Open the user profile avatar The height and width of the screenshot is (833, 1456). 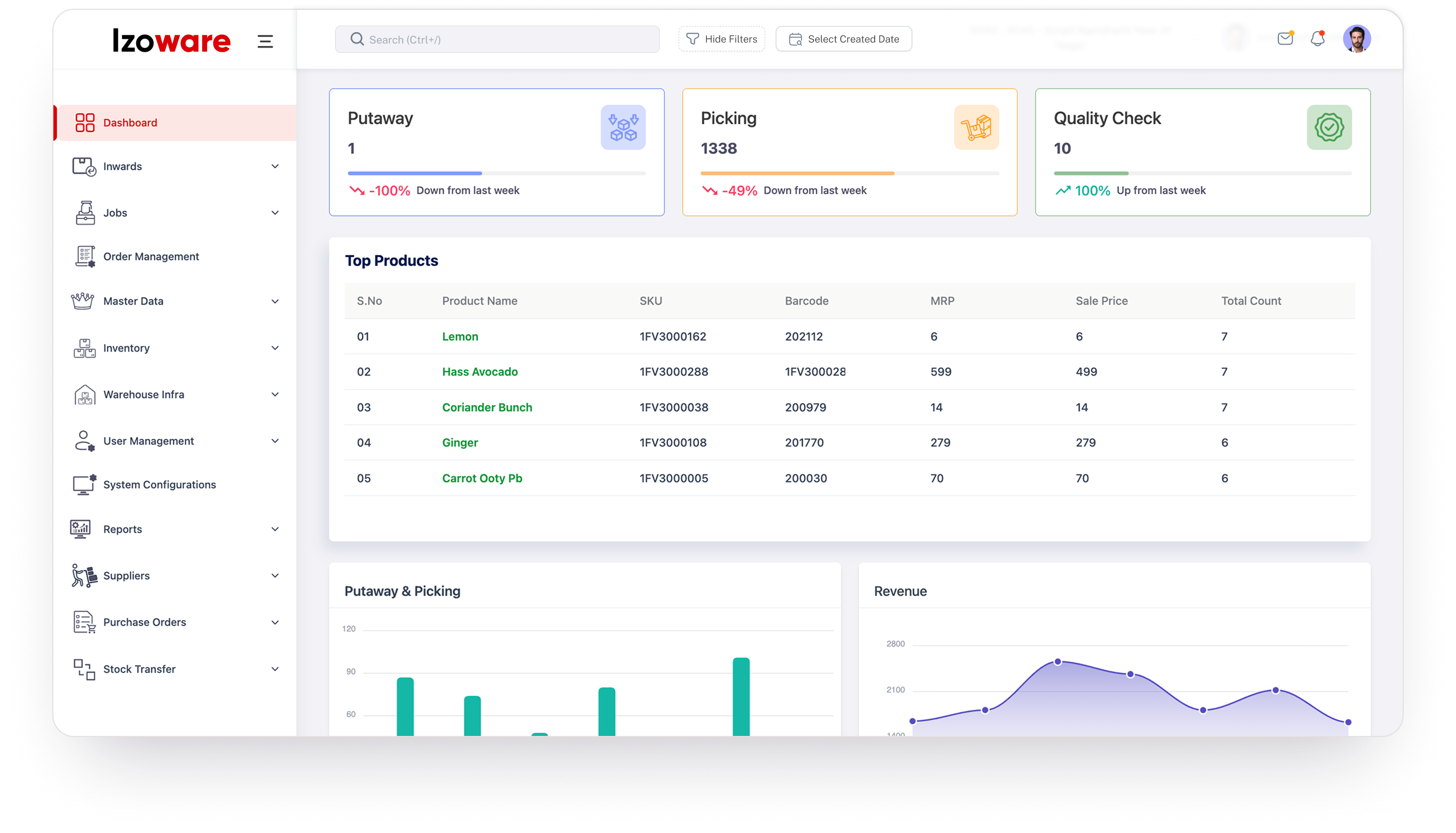point(1356,39)
